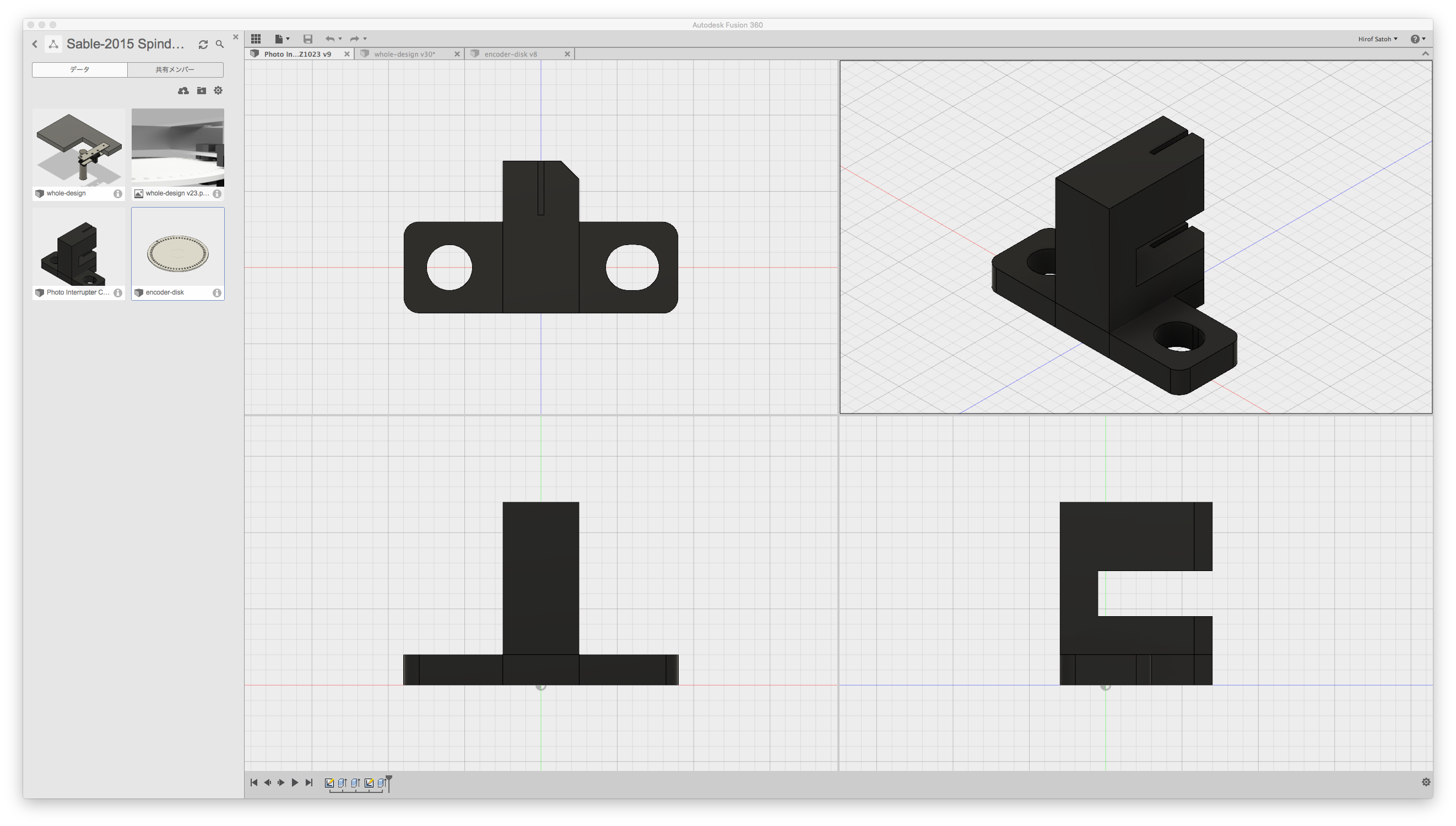Switch to the encoder-disk v8 tab

pyautogui.click(x=510, y=54)
